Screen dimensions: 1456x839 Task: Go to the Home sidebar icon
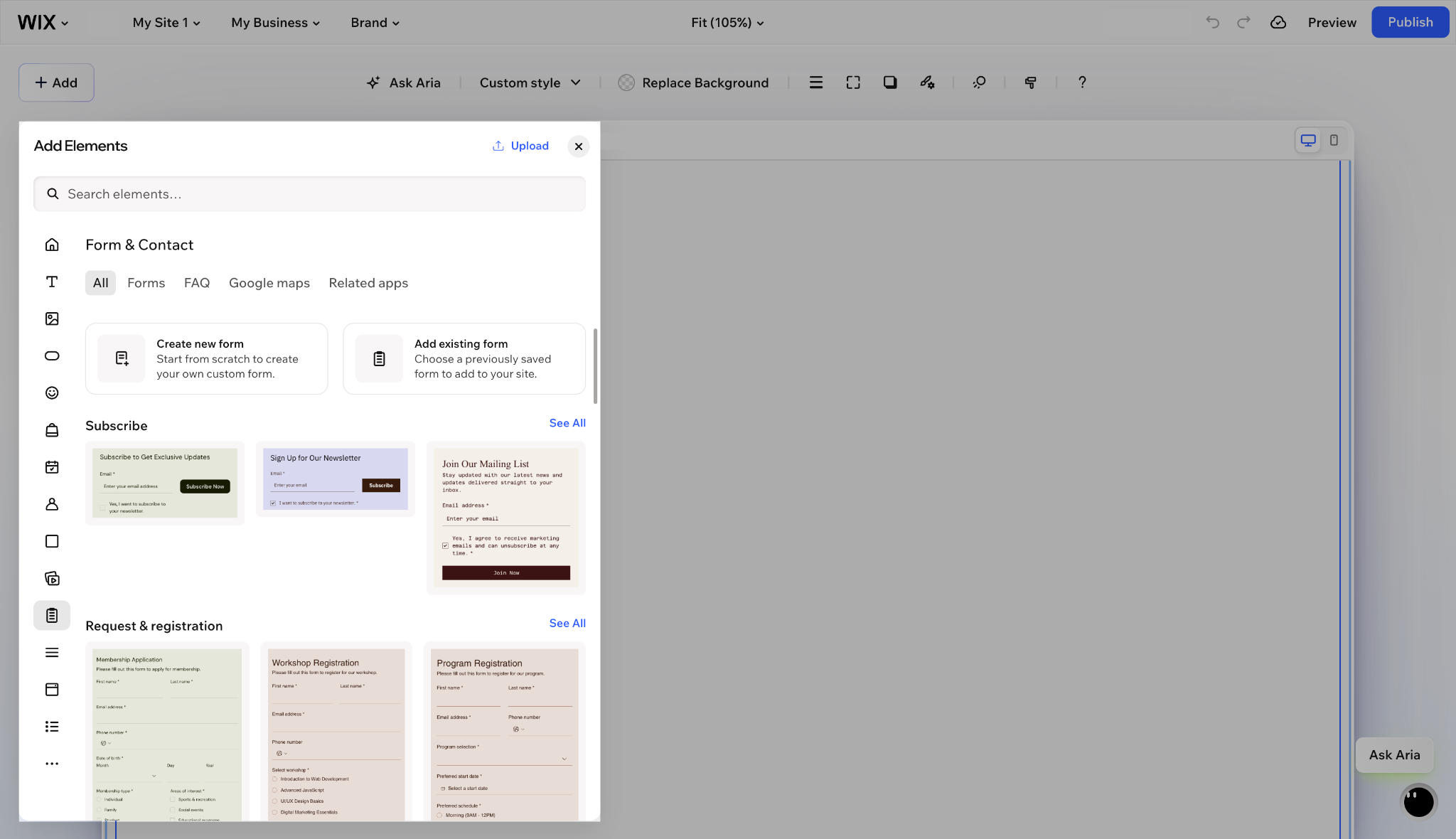click(52, 245)
